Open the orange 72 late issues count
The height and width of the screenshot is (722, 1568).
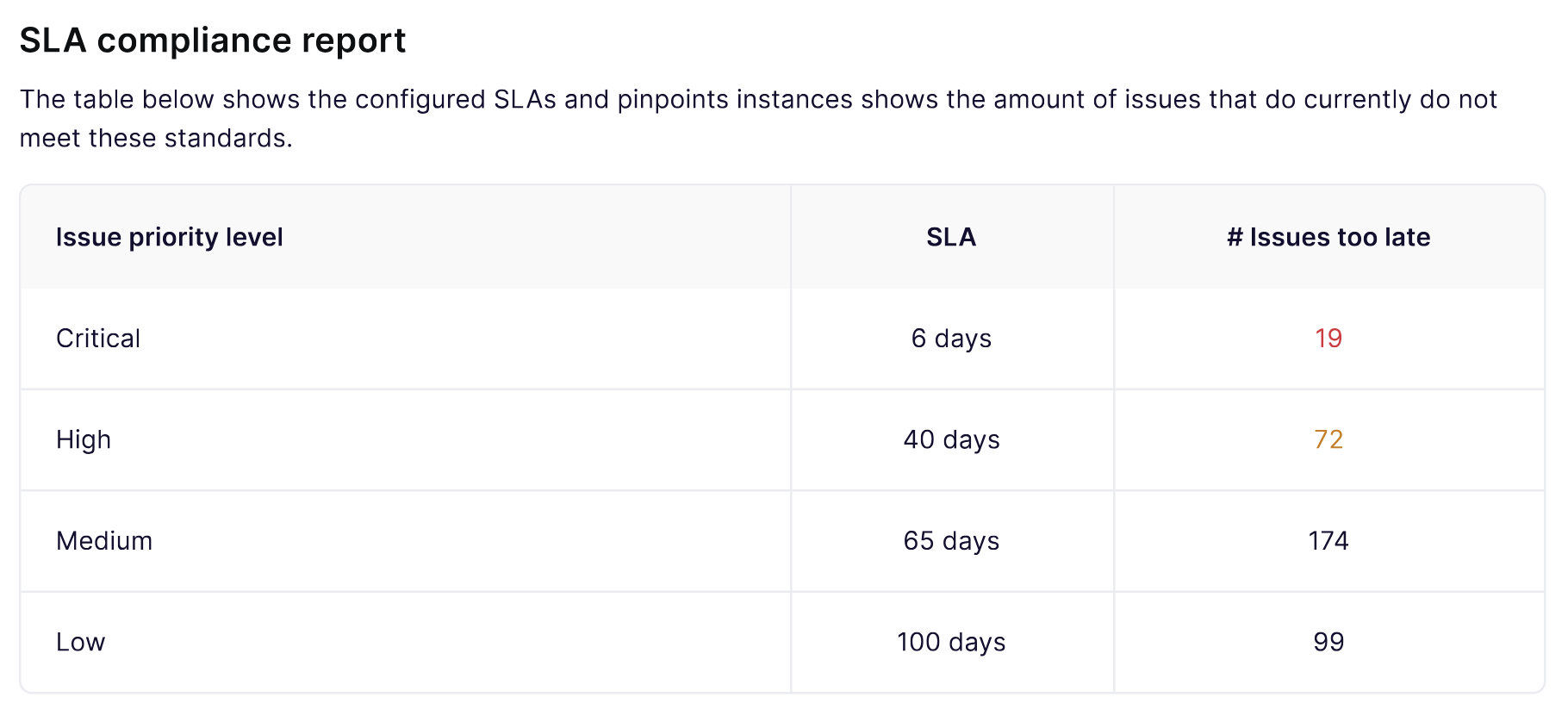1328,439
